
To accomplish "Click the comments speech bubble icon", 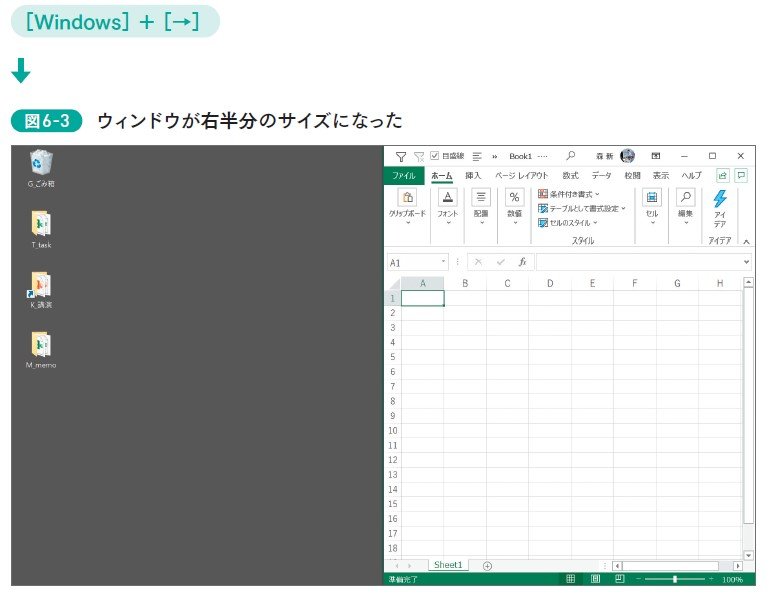I will coord(741,176).
